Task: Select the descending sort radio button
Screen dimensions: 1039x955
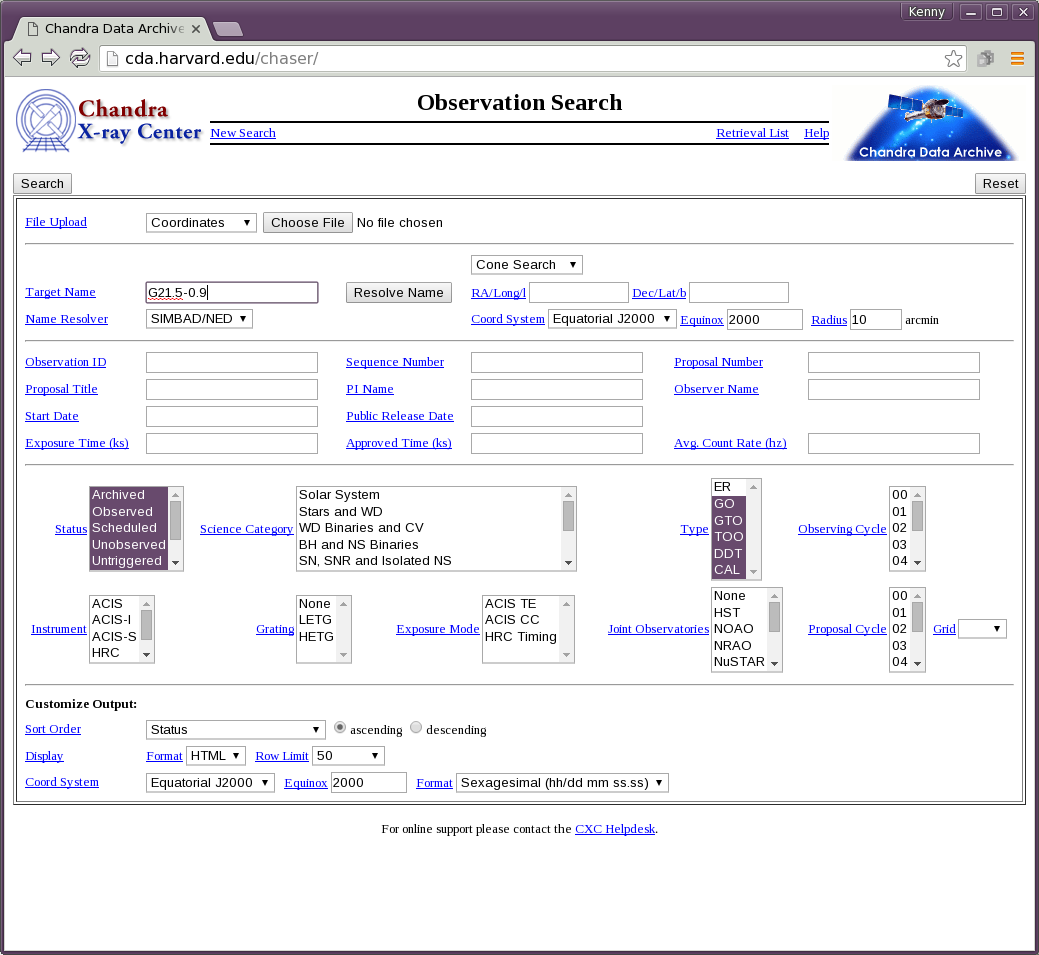Action: coord(417,728)
